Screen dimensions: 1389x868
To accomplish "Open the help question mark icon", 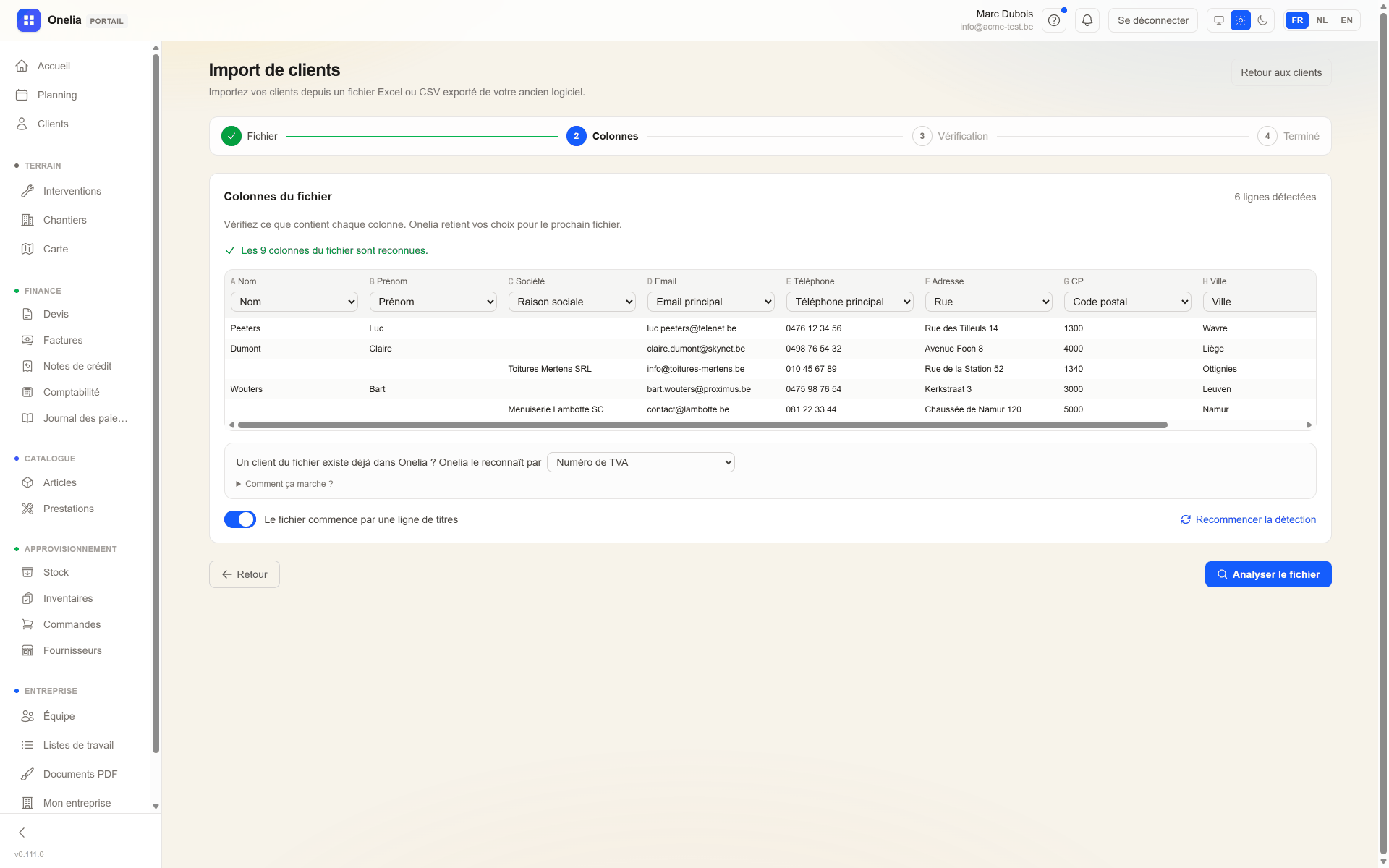I will (1054, 20).
